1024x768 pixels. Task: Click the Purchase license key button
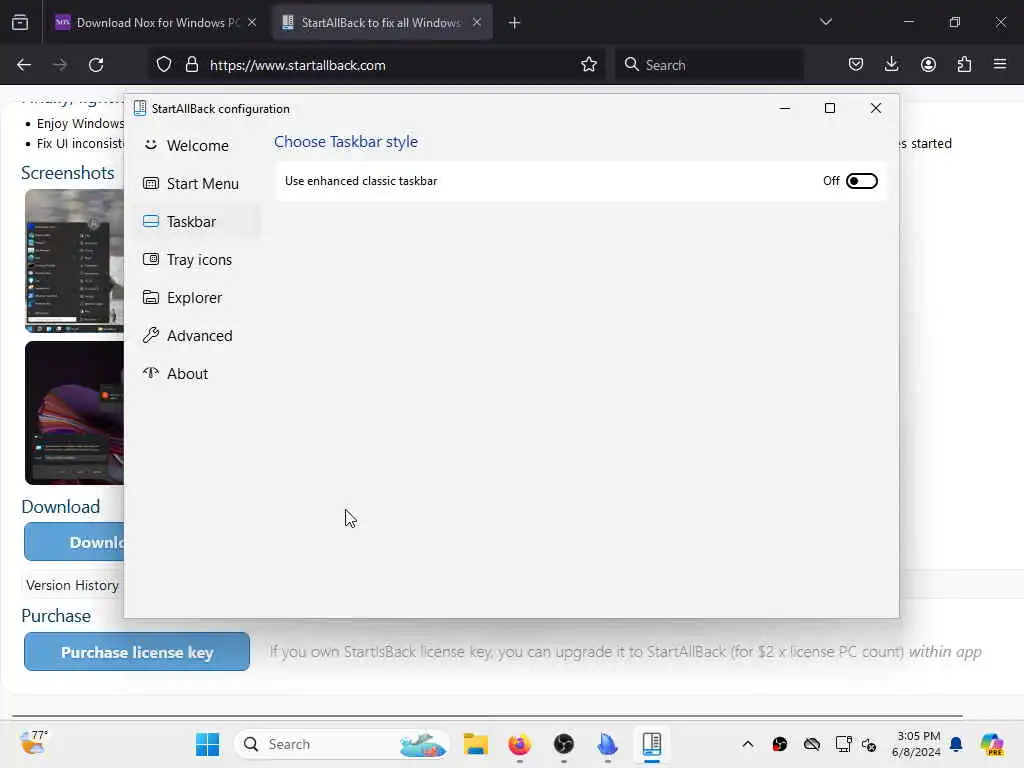pyautogui.click(x=137, y=652)
